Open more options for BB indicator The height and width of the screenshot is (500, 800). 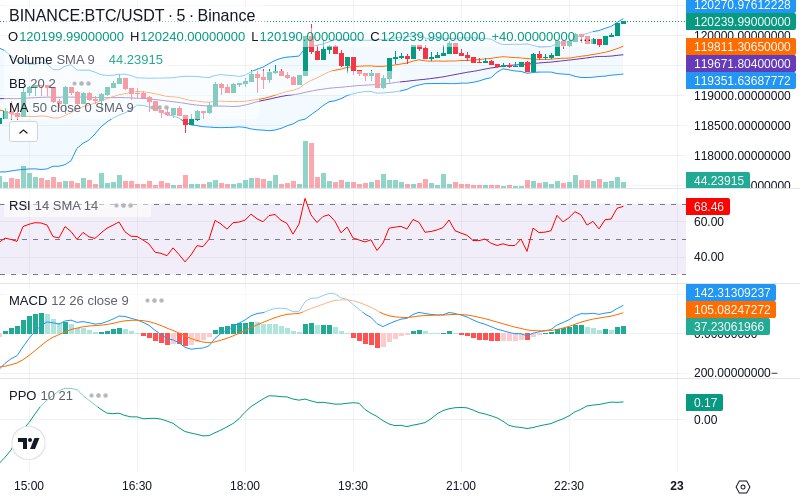point(82,84)
